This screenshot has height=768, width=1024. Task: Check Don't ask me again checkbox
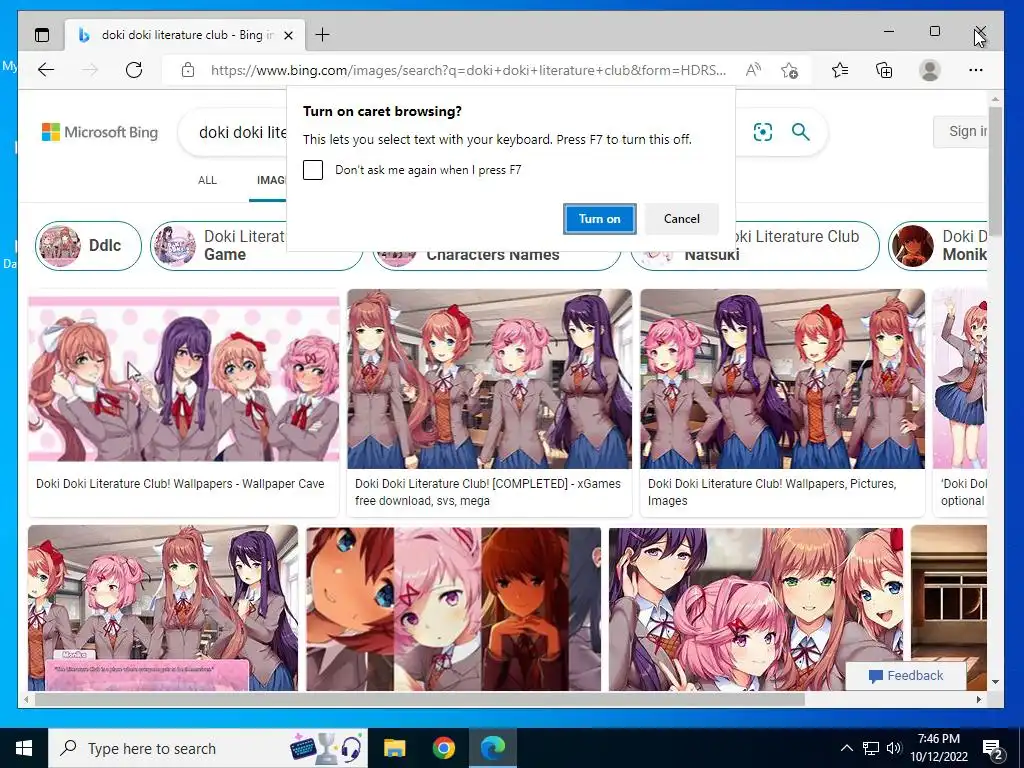[313, 170]
